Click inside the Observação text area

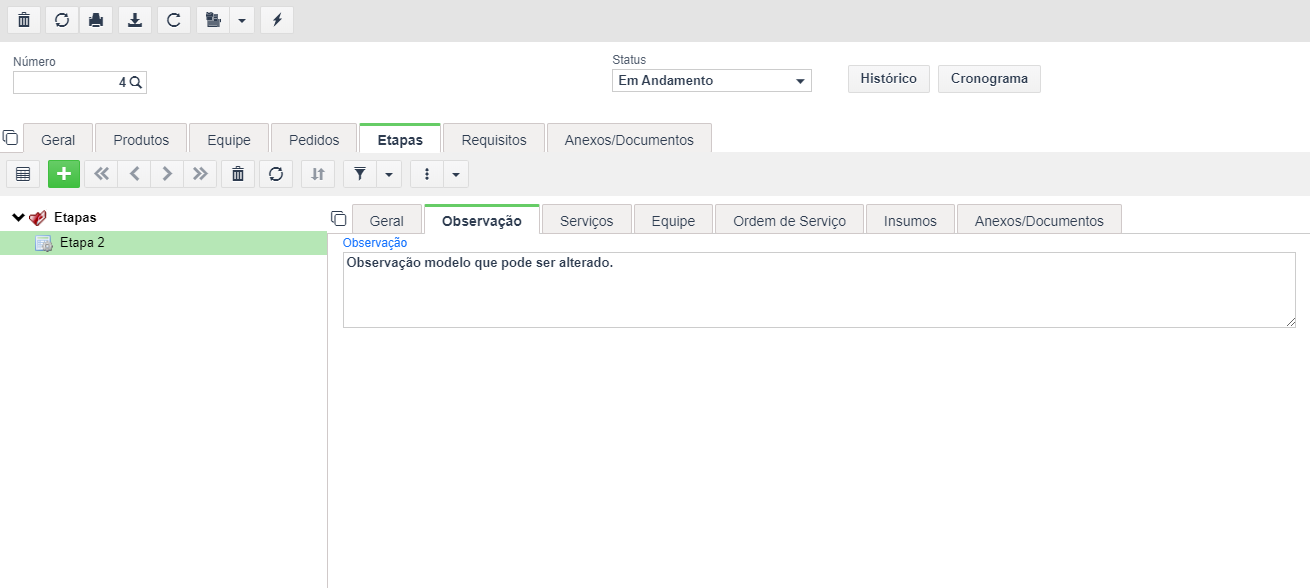(x=819, y=290)
